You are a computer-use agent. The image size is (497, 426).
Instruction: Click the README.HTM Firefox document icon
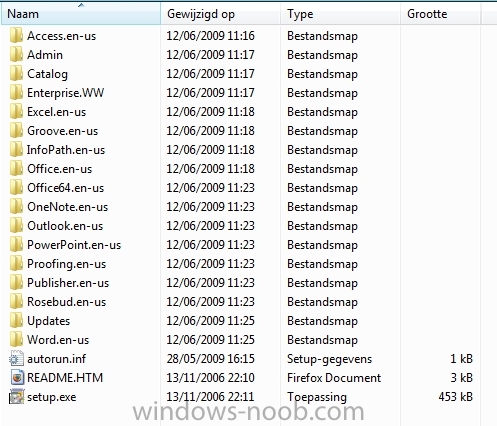[x=17, y=378]
